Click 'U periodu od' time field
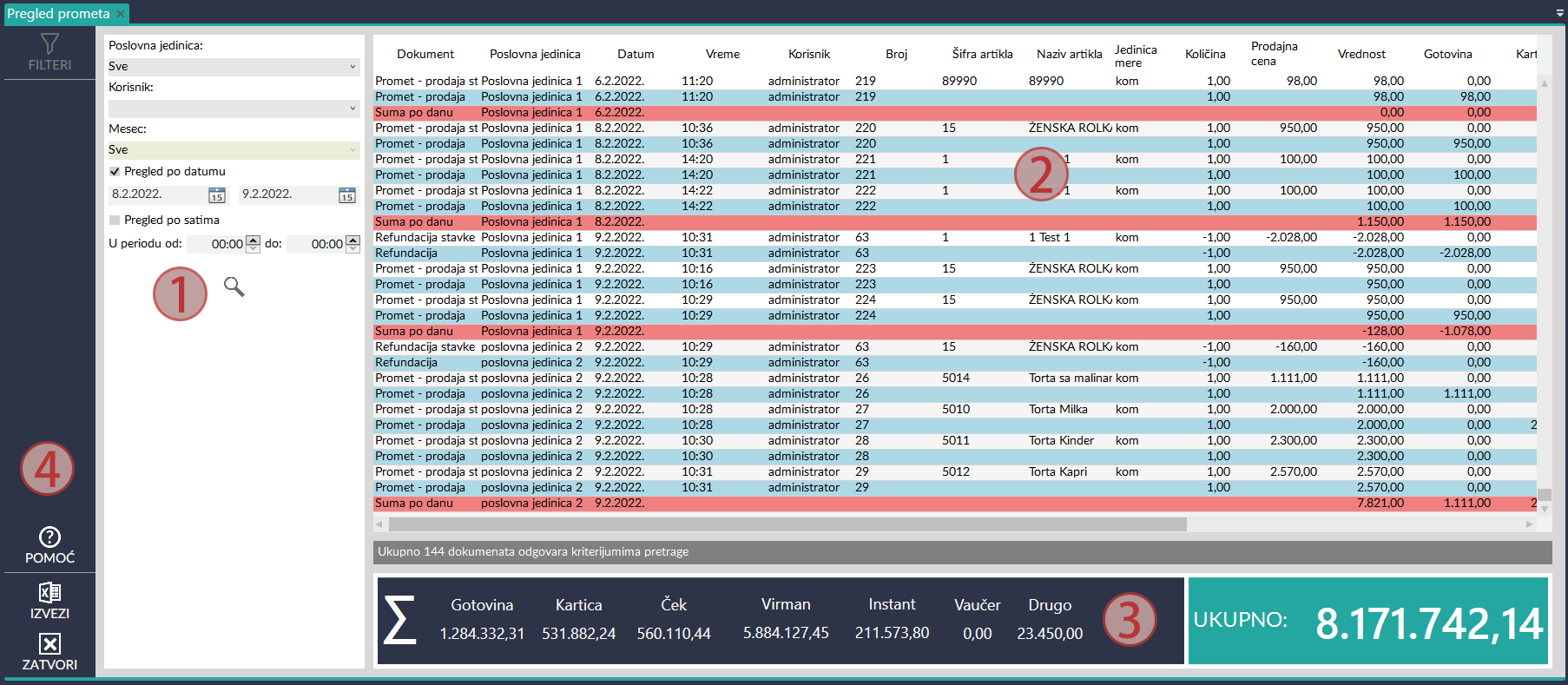The height and width of the screenshot is (685, 1568). pos(216,244)
